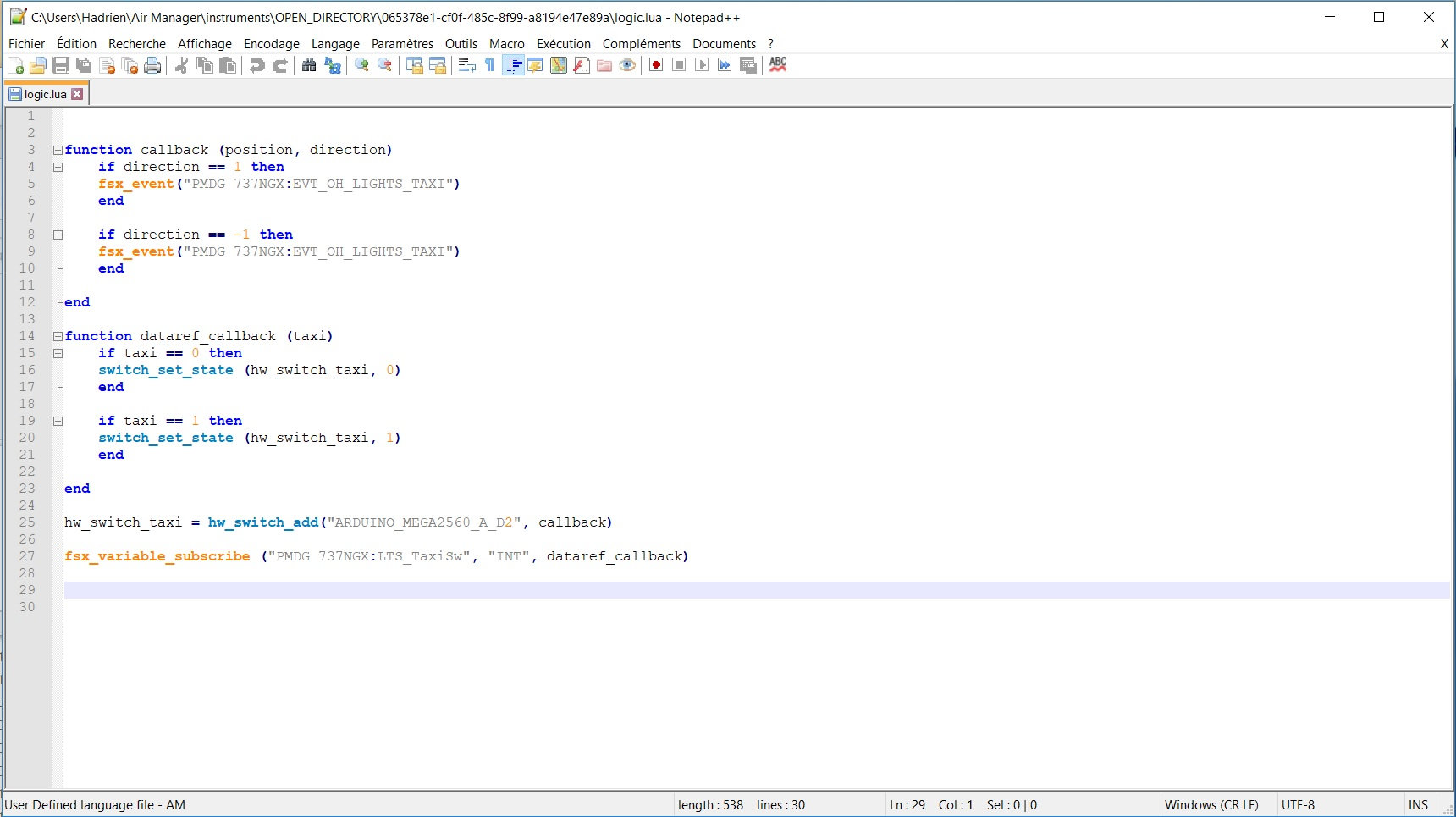The image size is (1456, 817).
Task: Open the Recherche menu
Action: click(x=137, y=44)
